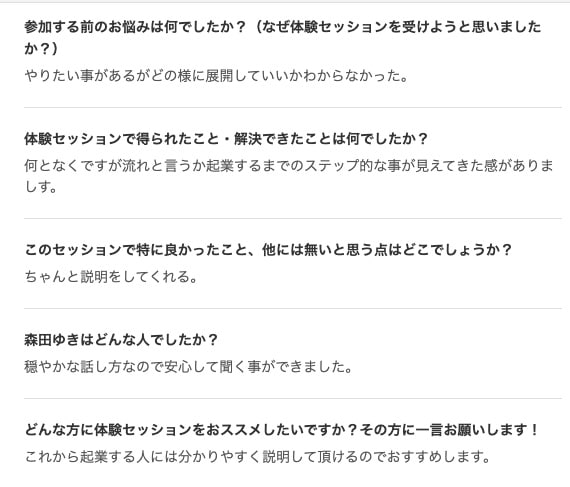Select the answer これから起業する人には
The height and width of the screenshot is (487, 570).
[258, 457]
